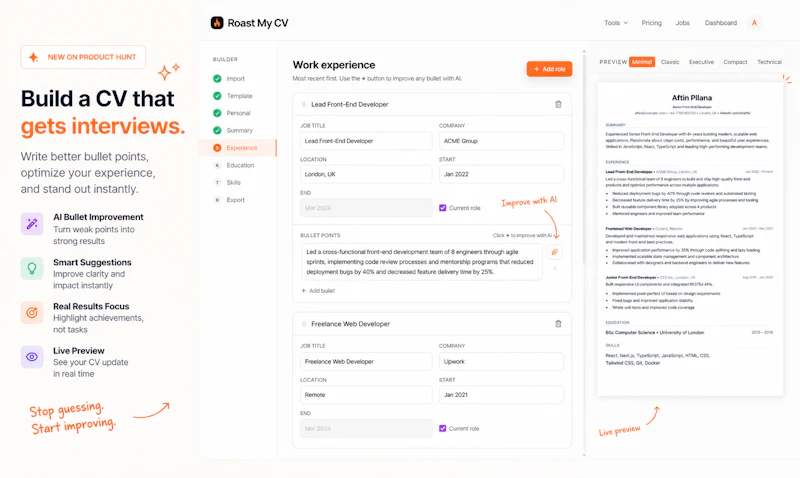
Task: Click the Add bullet link
Action: click(318, 291)
